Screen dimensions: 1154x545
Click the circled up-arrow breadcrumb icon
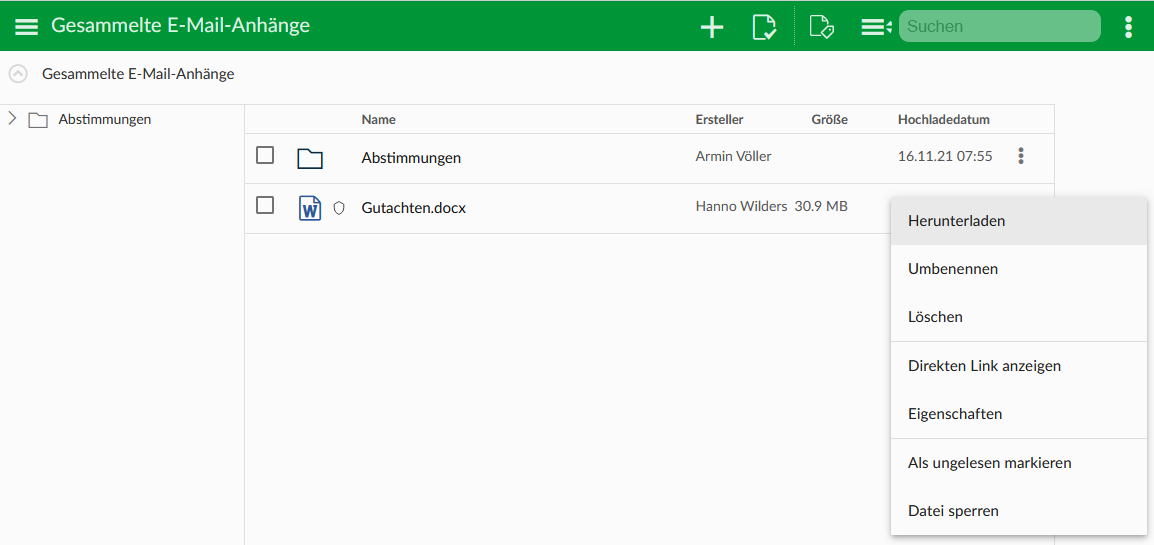18,74
